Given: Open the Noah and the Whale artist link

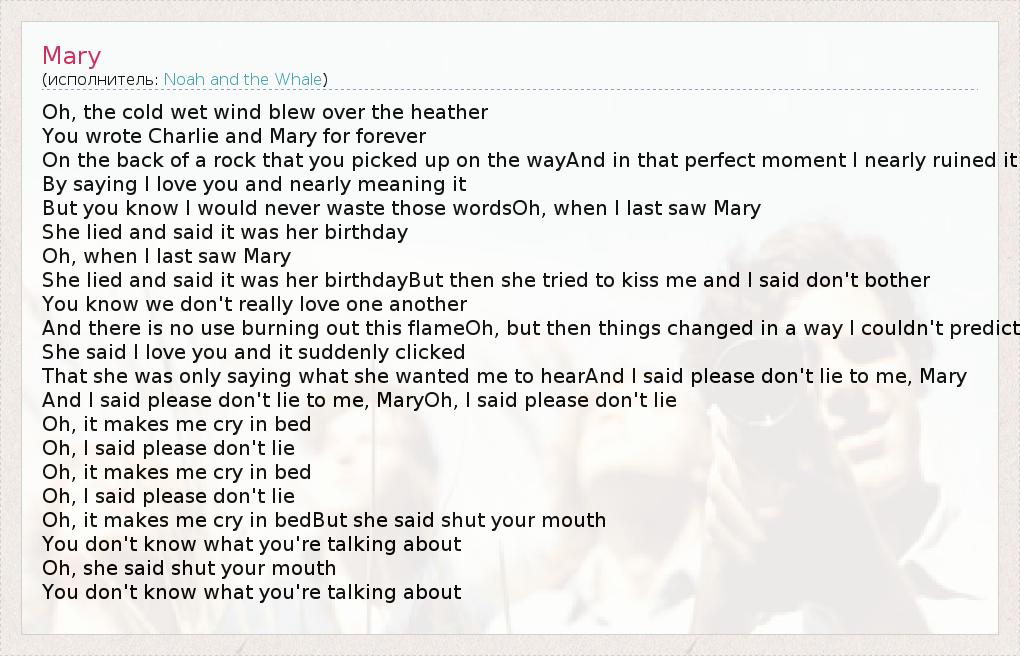Looking at the screenshot, I should tap(243, 79).
